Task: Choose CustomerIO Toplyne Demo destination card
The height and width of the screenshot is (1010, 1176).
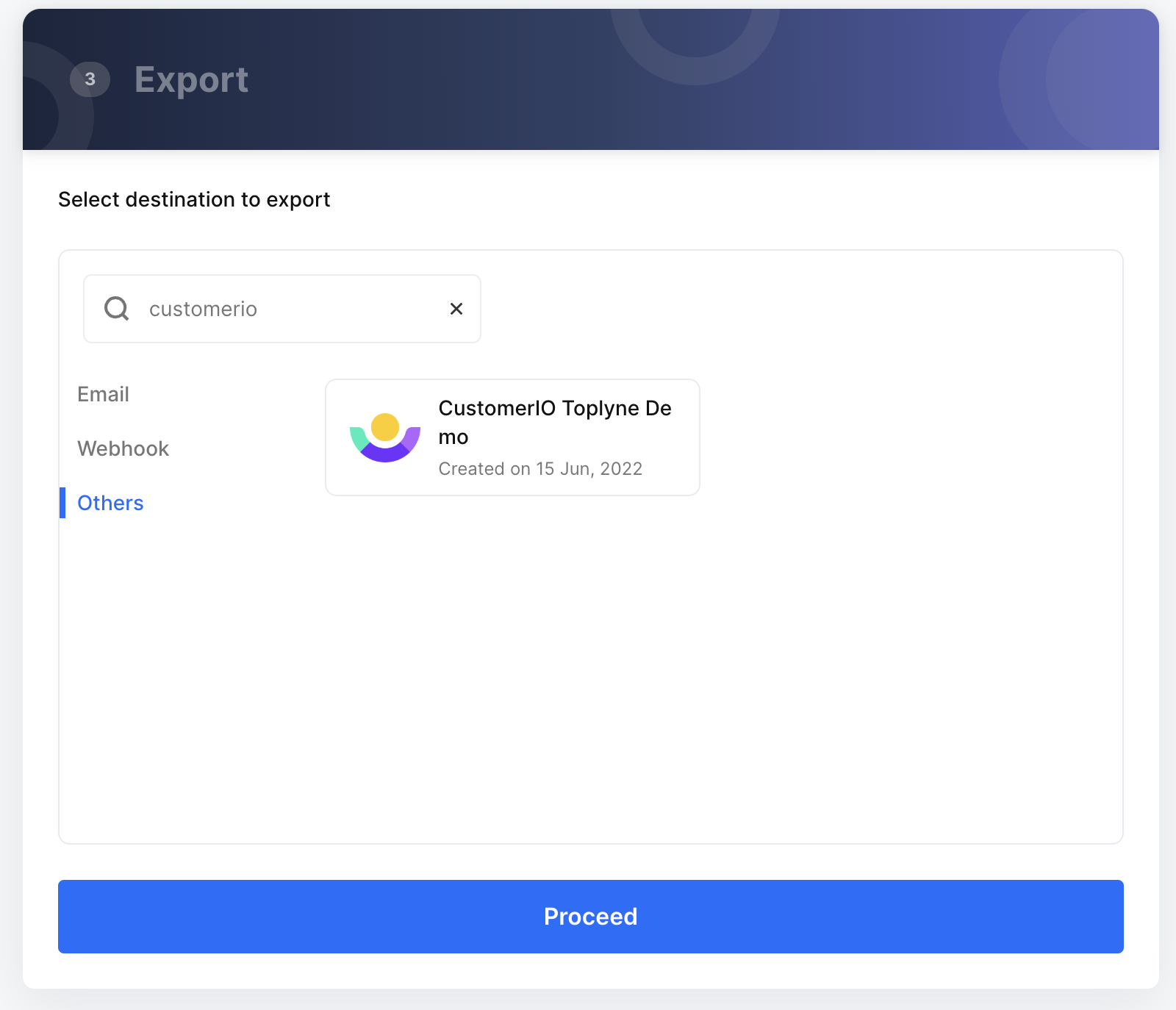Action: [512, 437]
